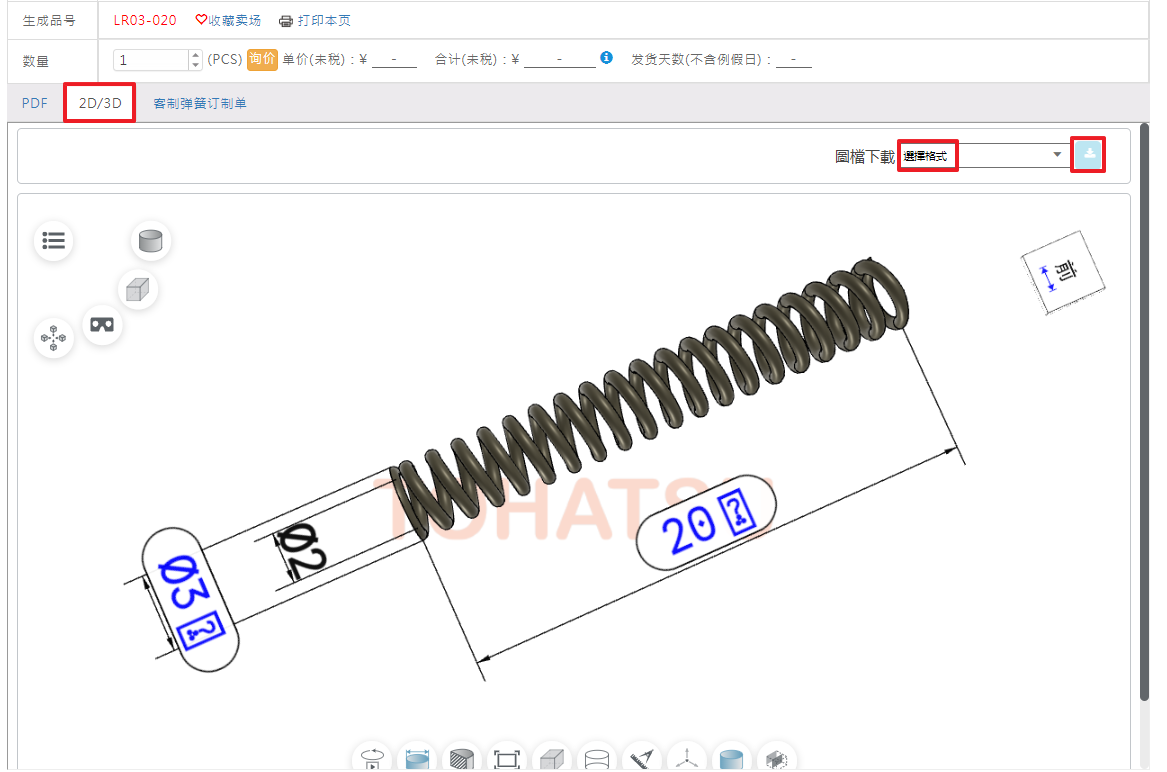Click the blue info icon beside 合计
1167x772 pixels.
(x=607, y=57)
